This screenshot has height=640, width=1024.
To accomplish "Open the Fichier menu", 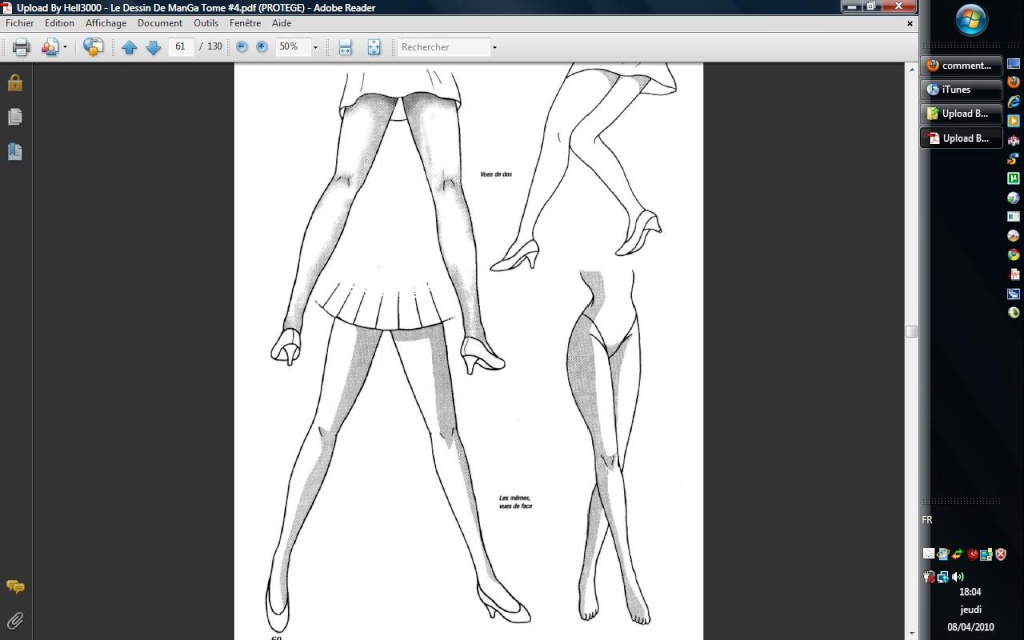I will click(x=20, y=23).
